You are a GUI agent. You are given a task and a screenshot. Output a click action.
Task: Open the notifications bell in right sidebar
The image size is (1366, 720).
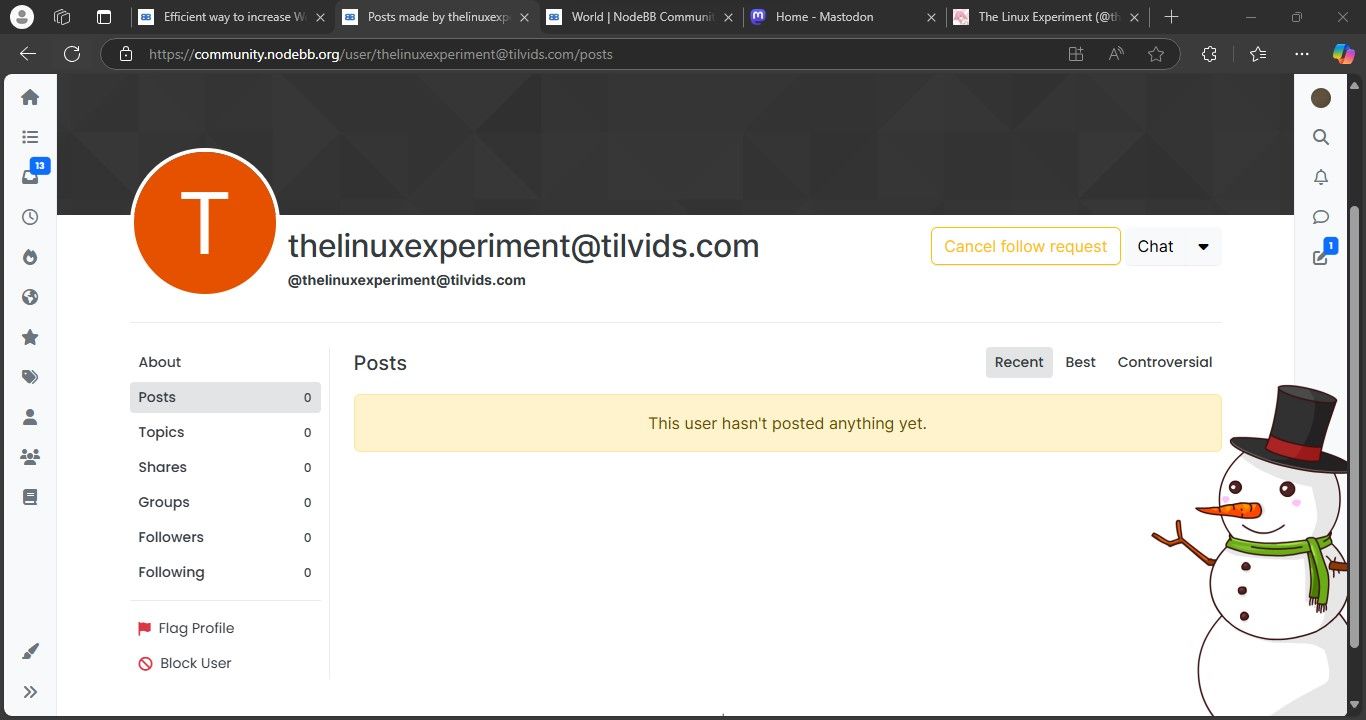coord(1321,177)
